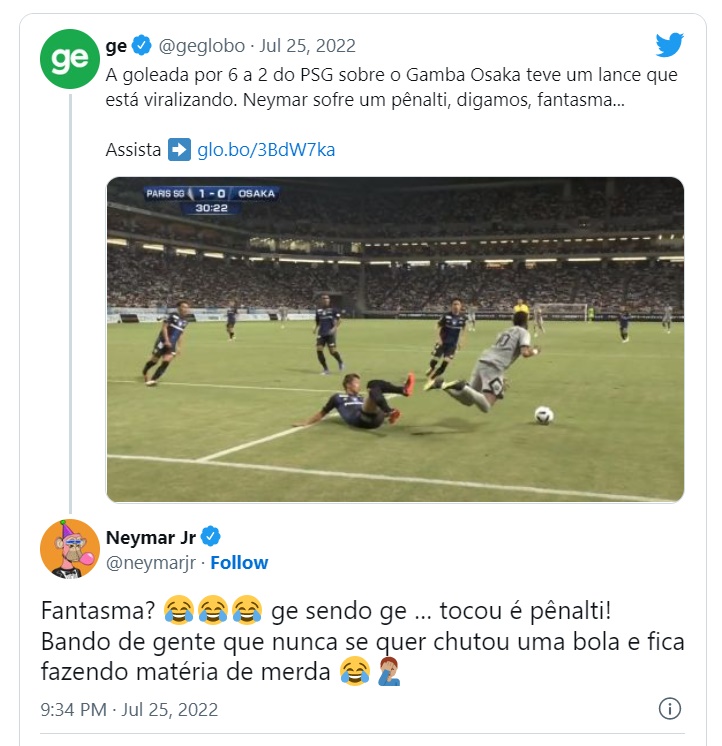Open the ge green profile avatar

pyautogui.click(x=70, y=59)
